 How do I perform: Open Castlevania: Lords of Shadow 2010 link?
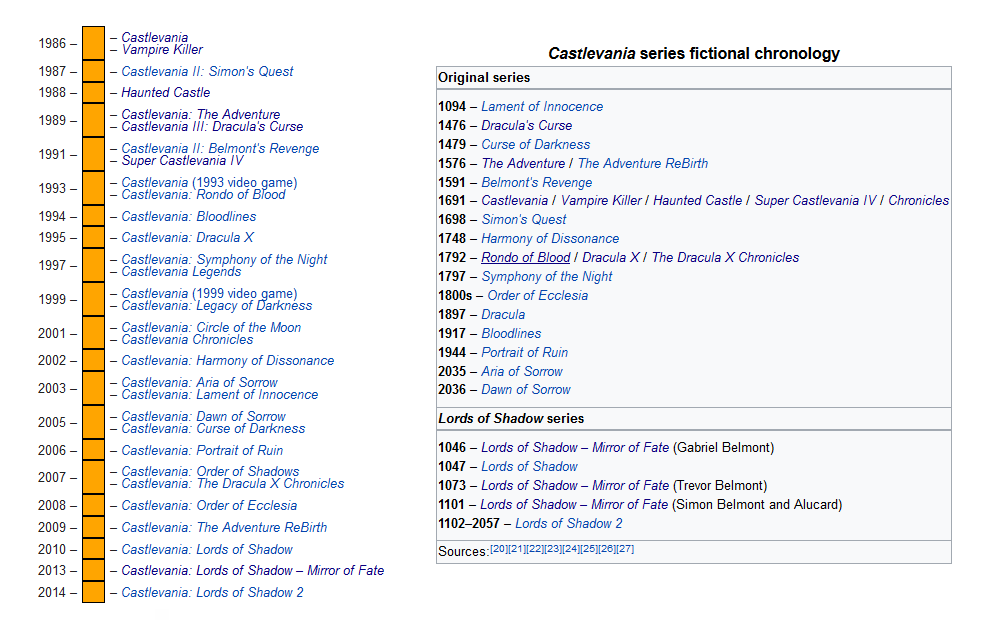coord(207,550)
